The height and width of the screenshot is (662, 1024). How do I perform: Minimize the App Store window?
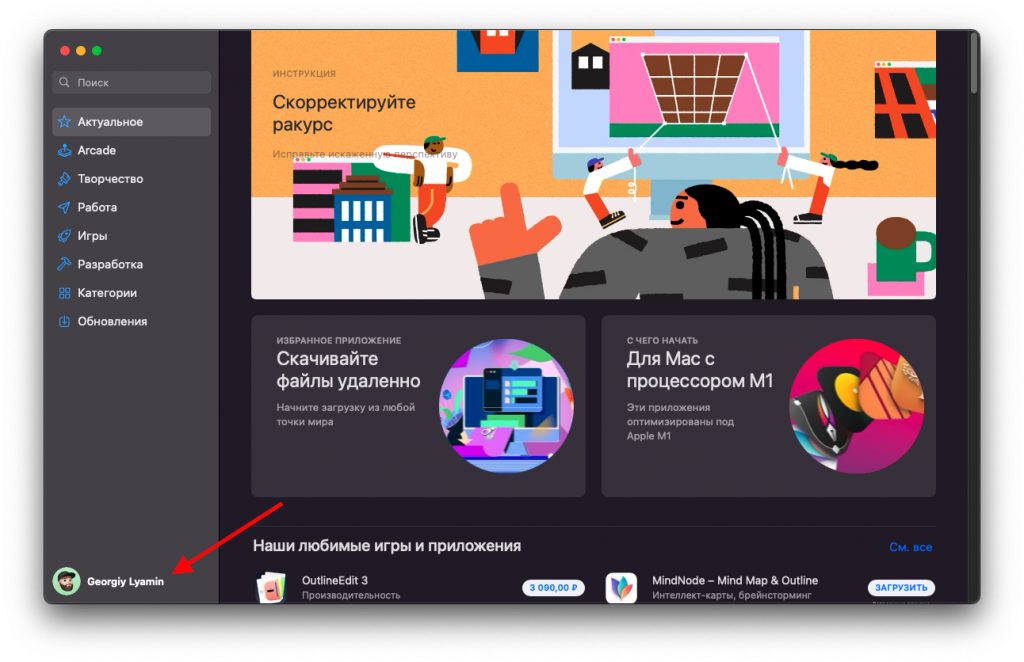point(81,51)
